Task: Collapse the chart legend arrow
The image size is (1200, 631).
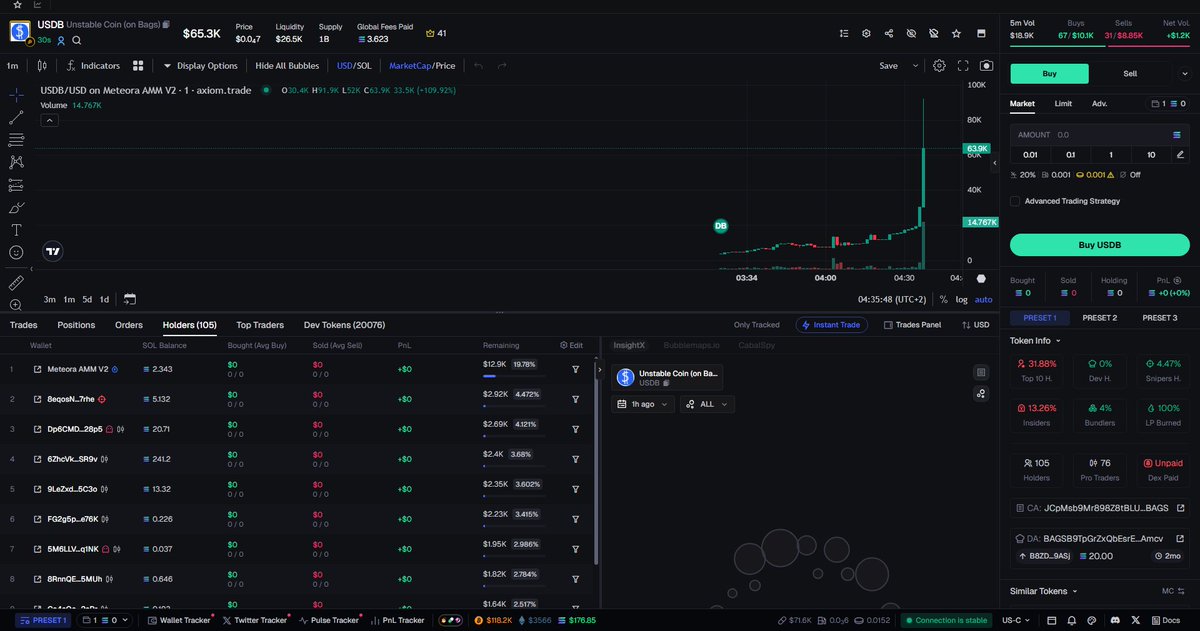Action: [x=49, y=120]
